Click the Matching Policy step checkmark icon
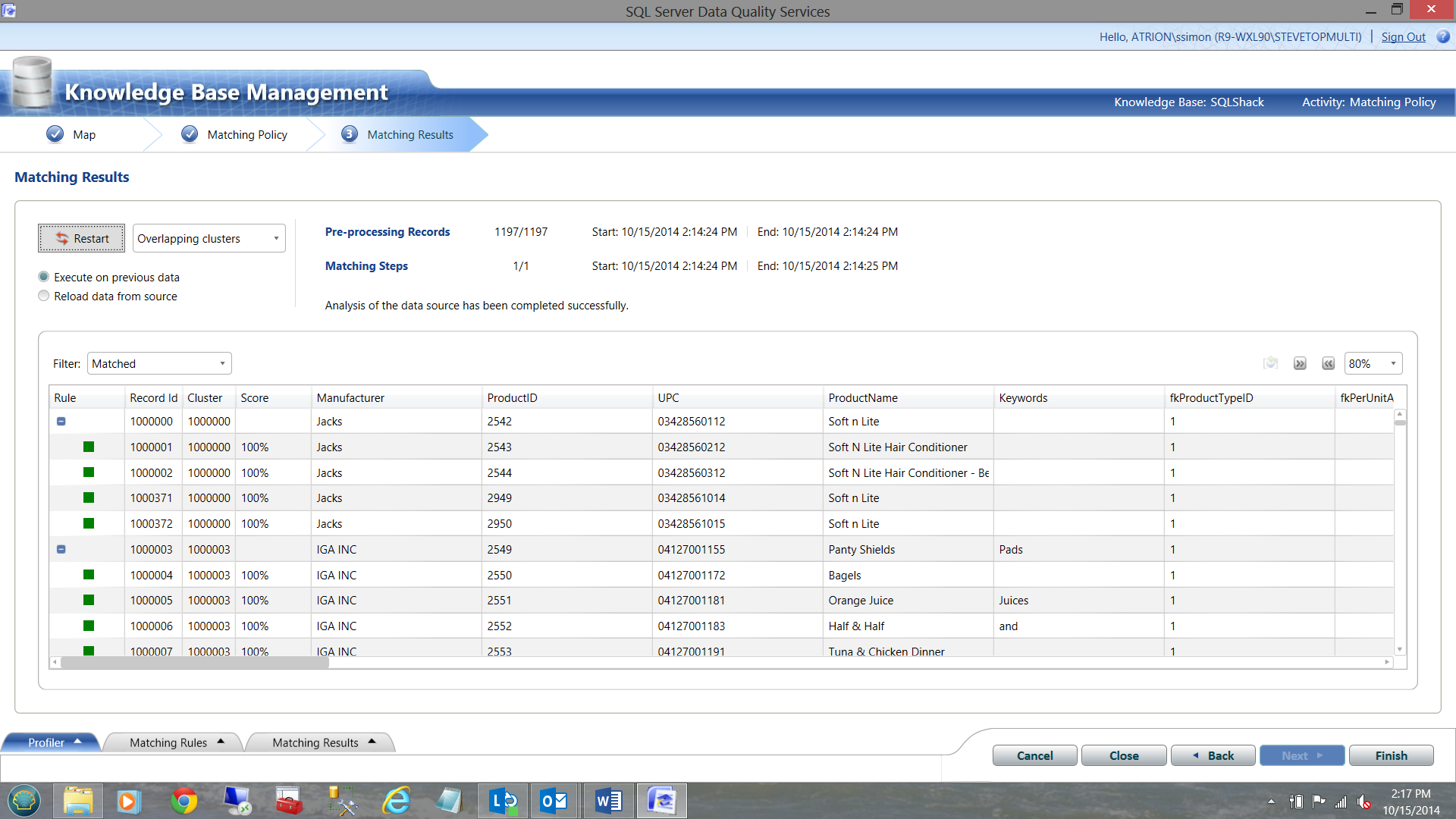 190,134
